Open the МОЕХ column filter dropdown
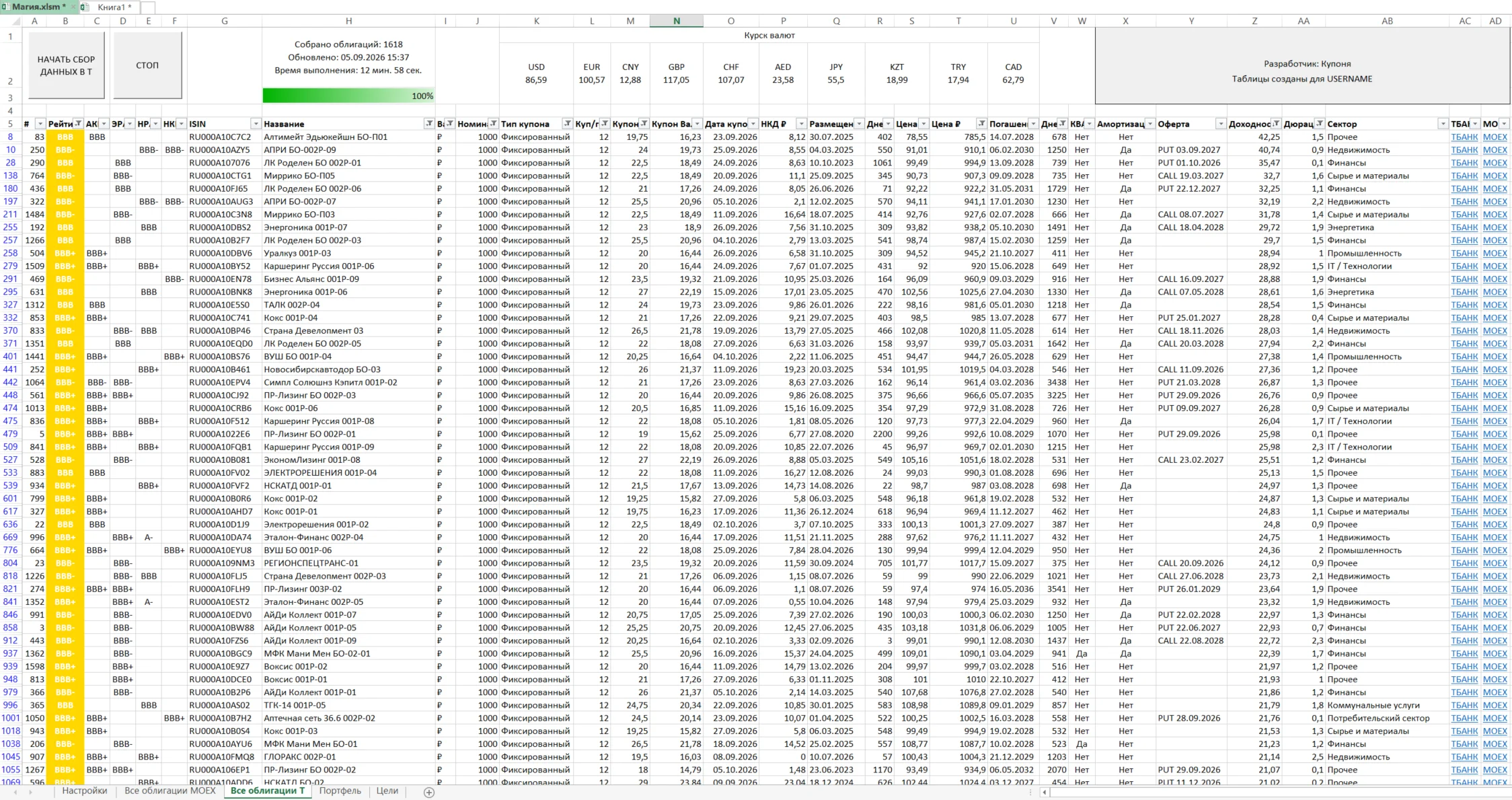Screen dimensions: 1512x800 click(1504, 124)
